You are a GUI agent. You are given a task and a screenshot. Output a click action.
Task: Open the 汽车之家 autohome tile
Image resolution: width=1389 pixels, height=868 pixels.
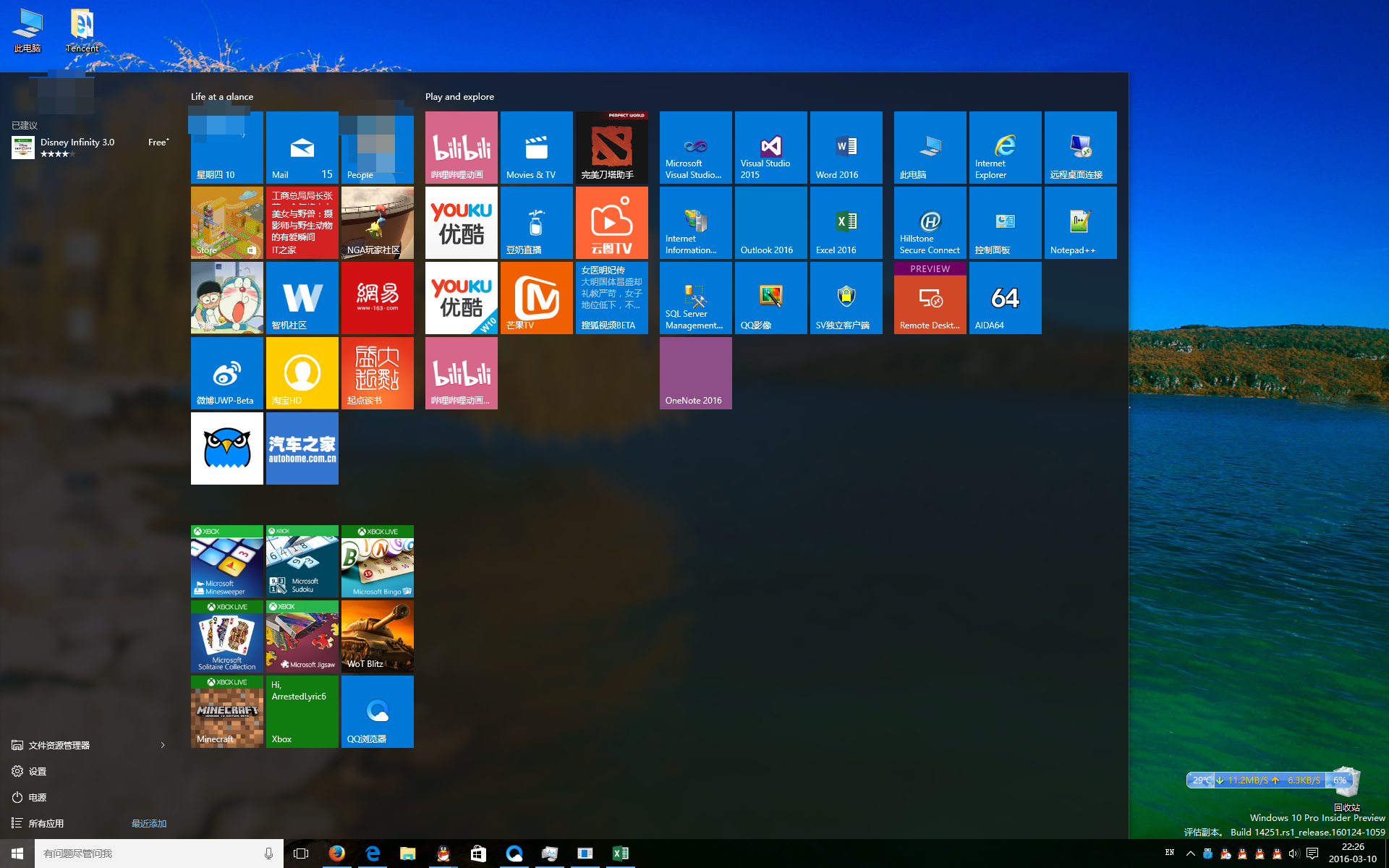[302, 448]
